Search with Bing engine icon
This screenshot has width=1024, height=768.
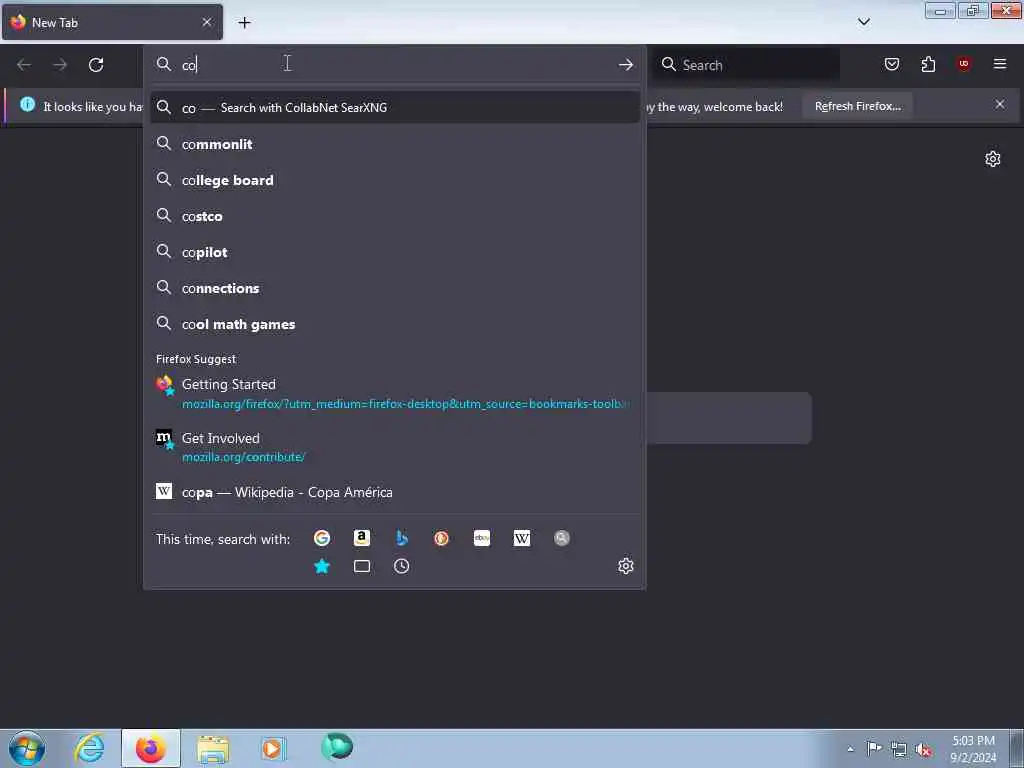click(x=402, y=538)
